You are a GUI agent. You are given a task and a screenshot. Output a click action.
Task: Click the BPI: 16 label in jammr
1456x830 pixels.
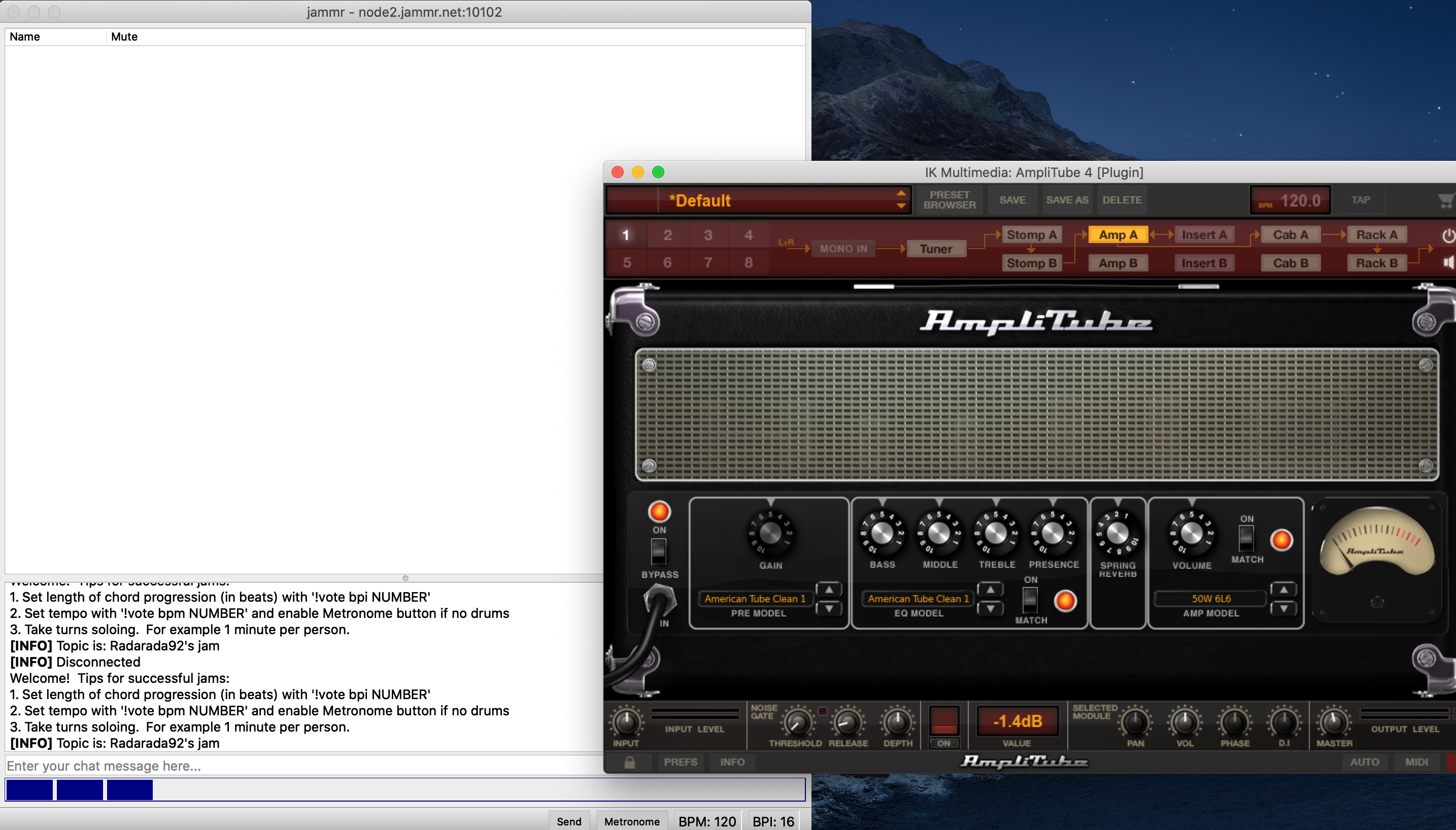click(773, 821)
